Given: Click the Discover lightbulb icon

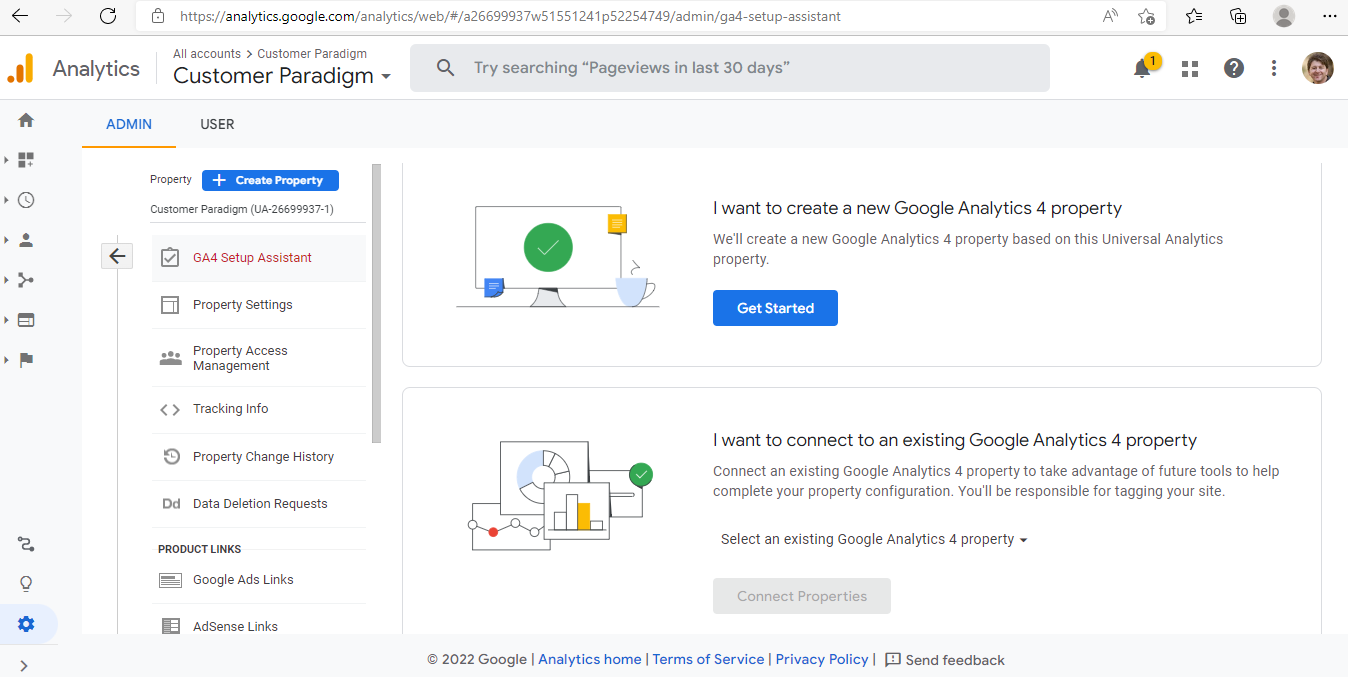Looking at the screenshot, I should pyautogui.click(x=26, y=584).
